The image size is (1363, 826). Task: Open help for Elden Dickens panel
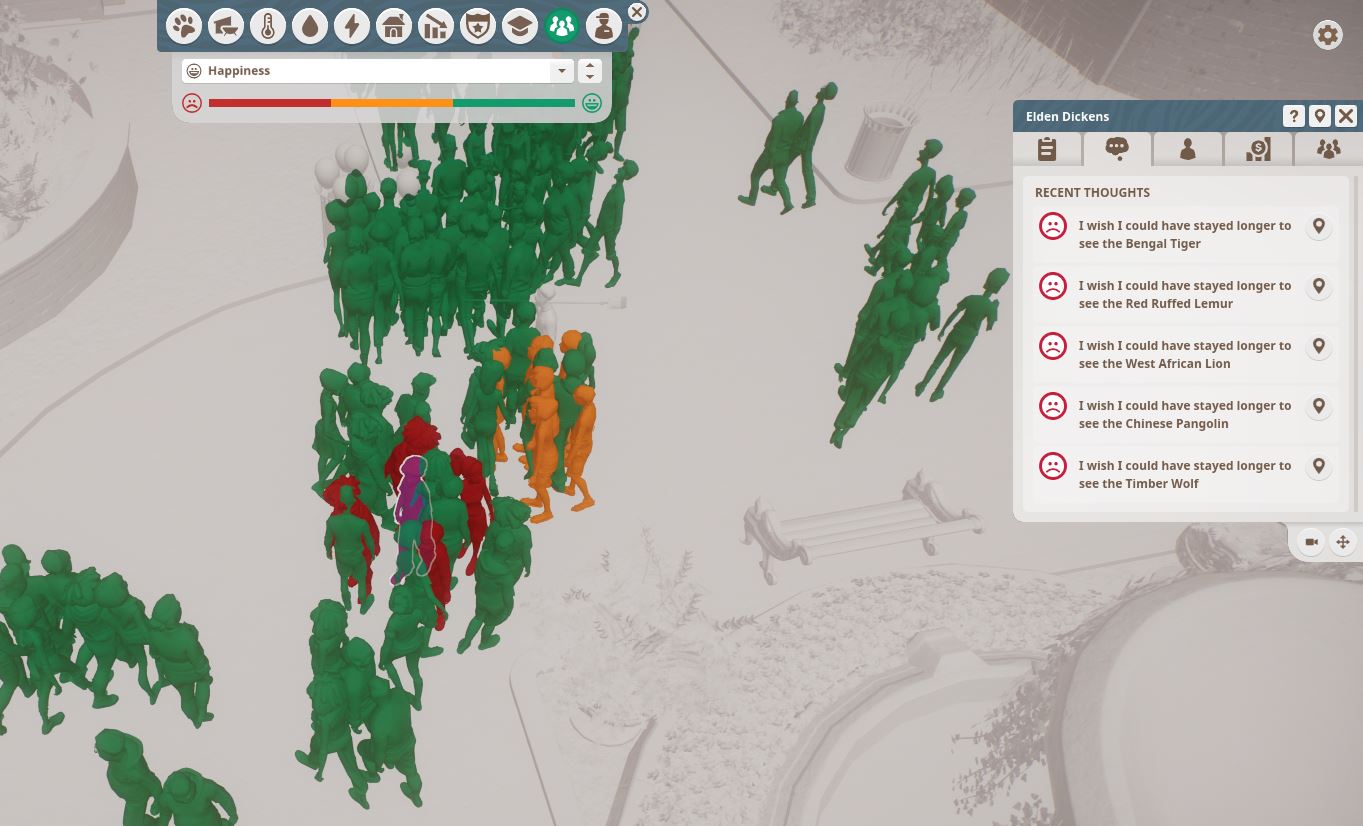click(x=1294, y=116)
